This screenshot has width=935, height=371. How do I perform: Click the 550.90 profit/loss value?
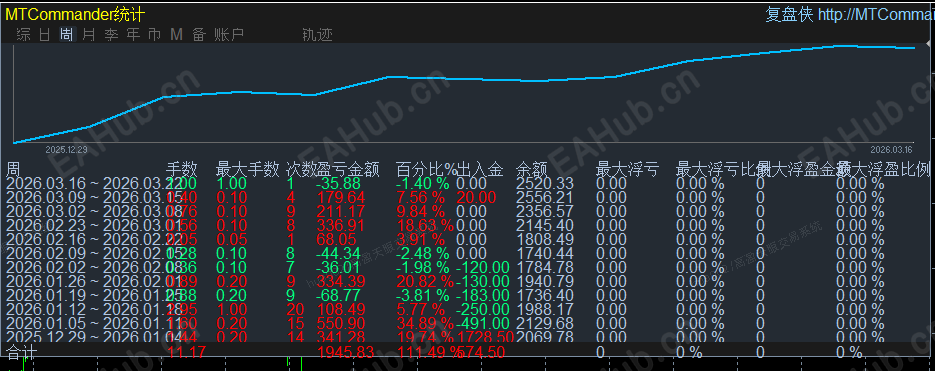coord(340,323)
